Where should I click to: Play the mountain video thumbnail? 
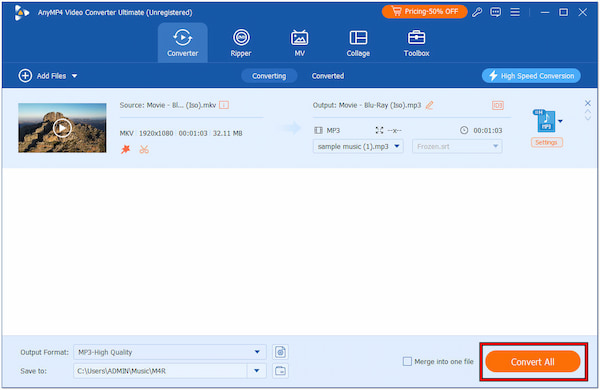(62, 128)
